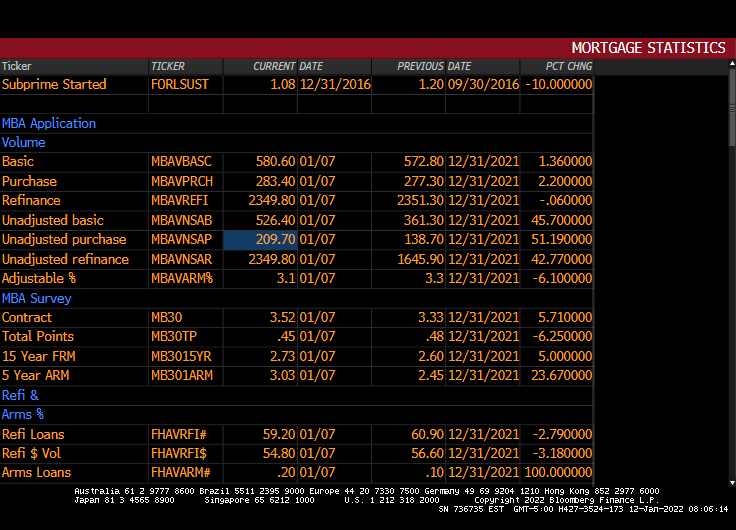Select the MBA Application section heading
This screenshot has width=736, height=530.
(x=49, y=124)
